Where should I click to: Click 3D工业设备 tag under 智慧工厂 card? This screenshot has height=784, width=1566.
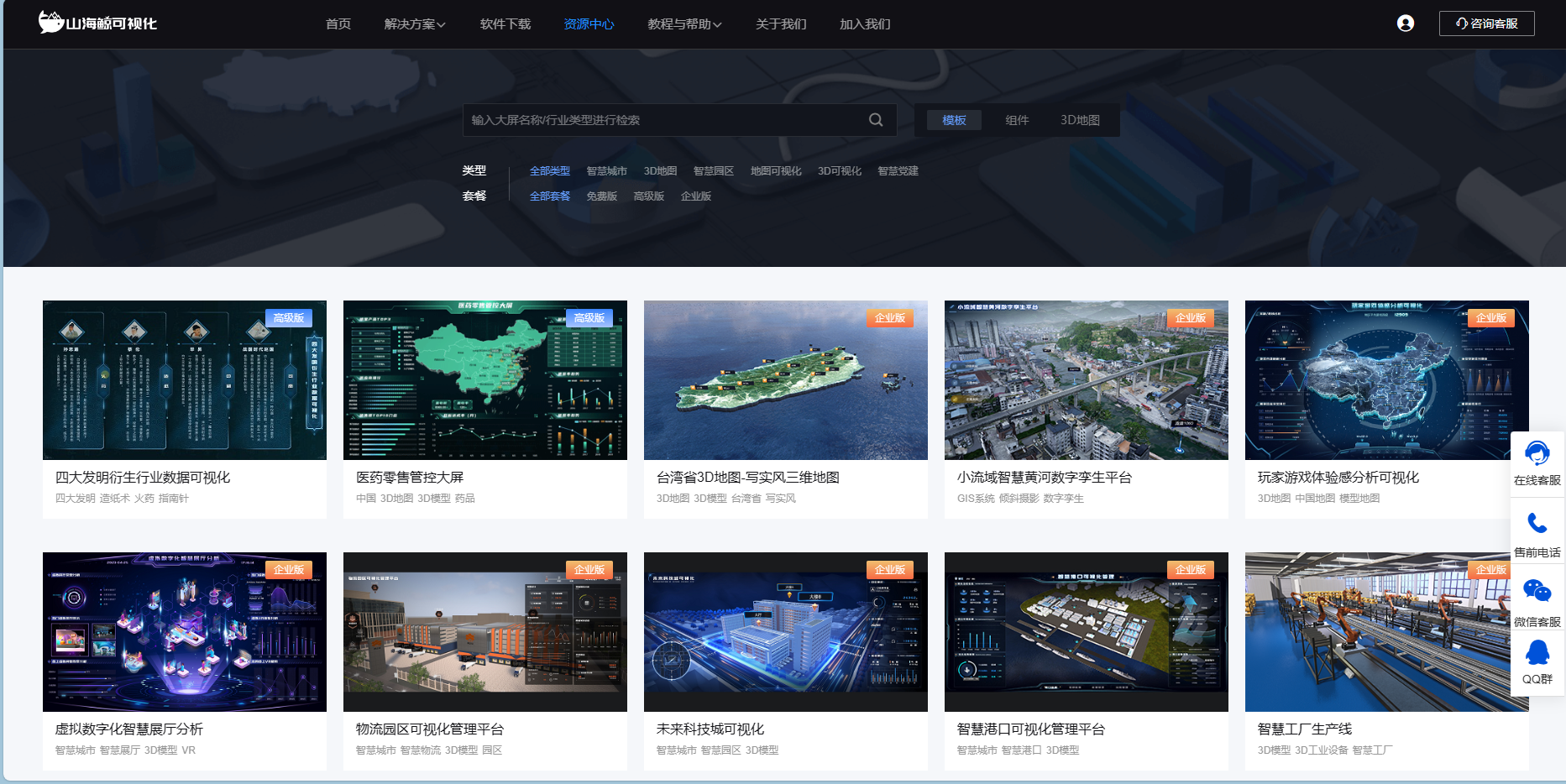1322,750
